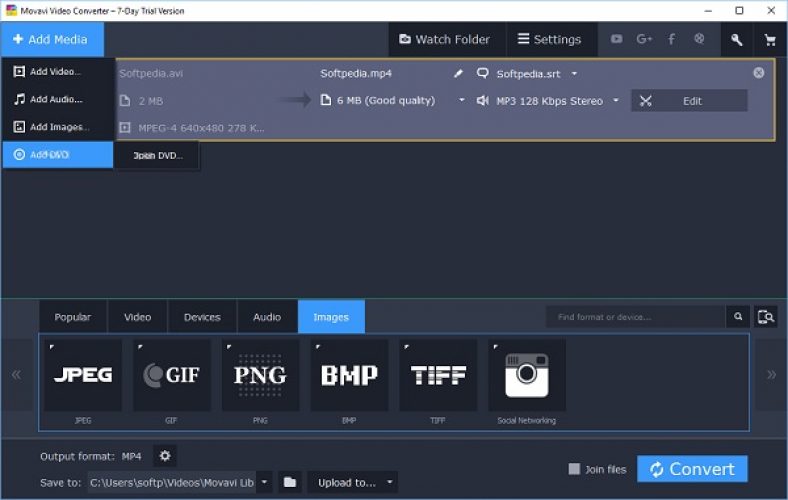Click the Google Plus icon
This screenshot has width=788, height=500.
(644, 39)
